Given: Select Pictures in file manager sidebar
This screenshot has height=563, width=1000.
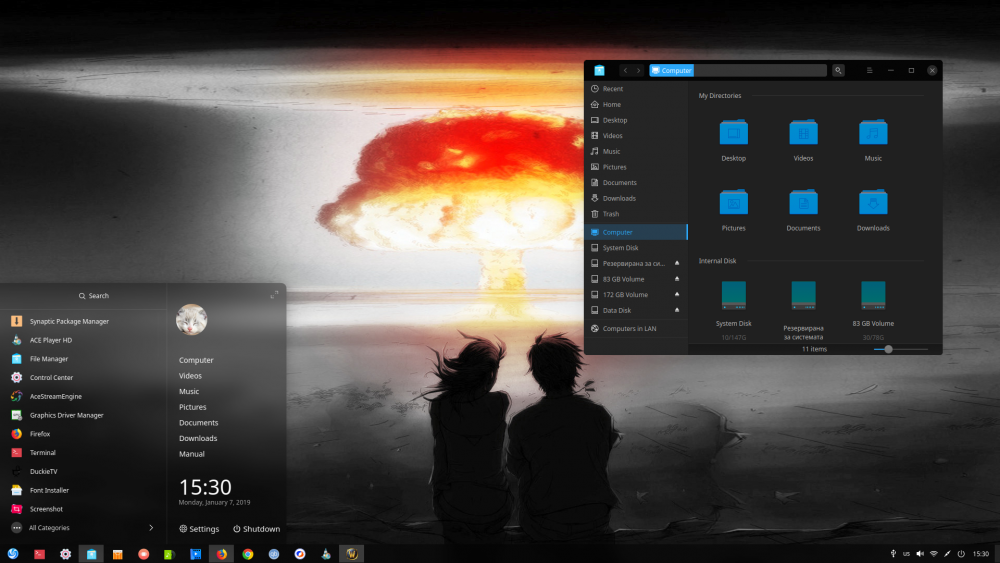Looking at the screenshot, I should coord(636,167).
